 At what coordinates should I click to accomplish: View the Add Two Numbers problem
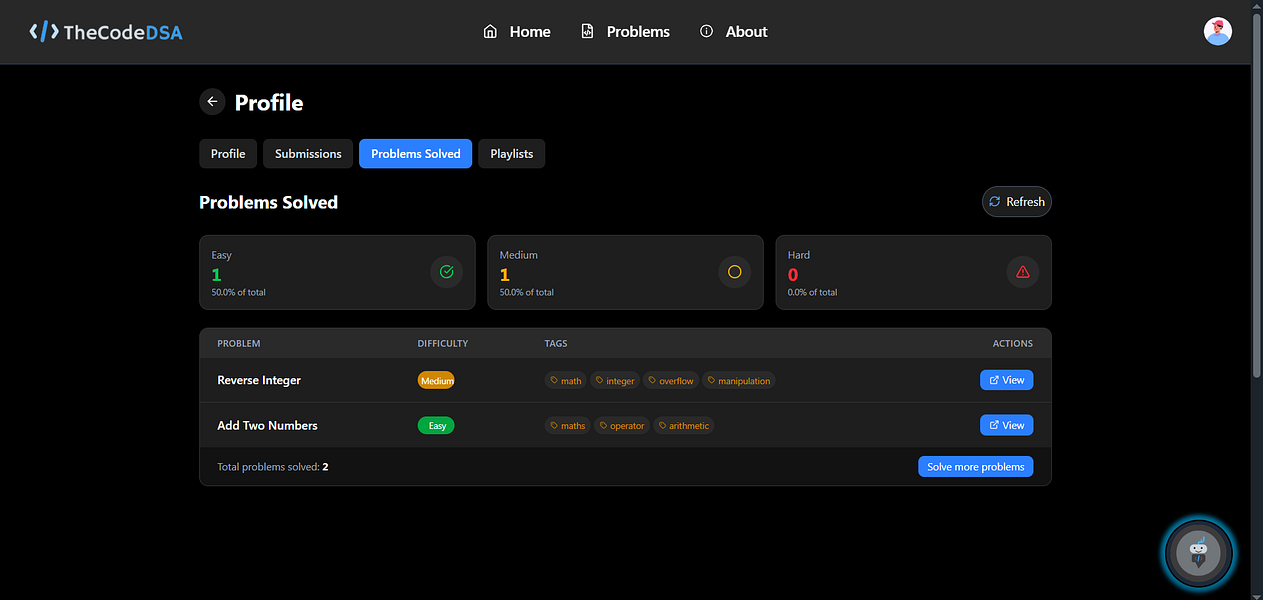[x=1006, y=425]
